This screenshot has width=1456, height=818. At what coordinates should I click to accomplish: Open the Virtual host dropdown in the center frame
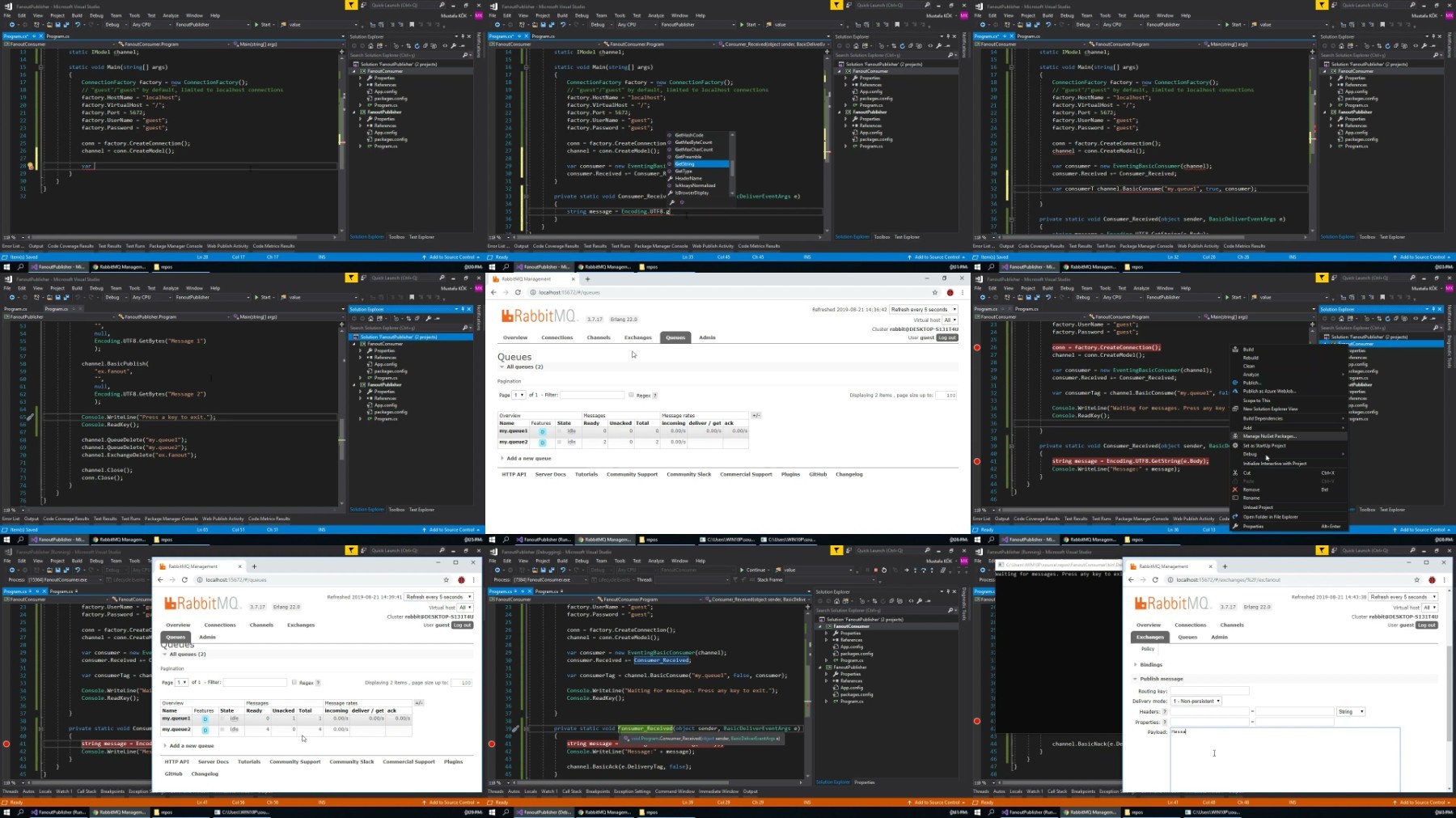point(950,320)
